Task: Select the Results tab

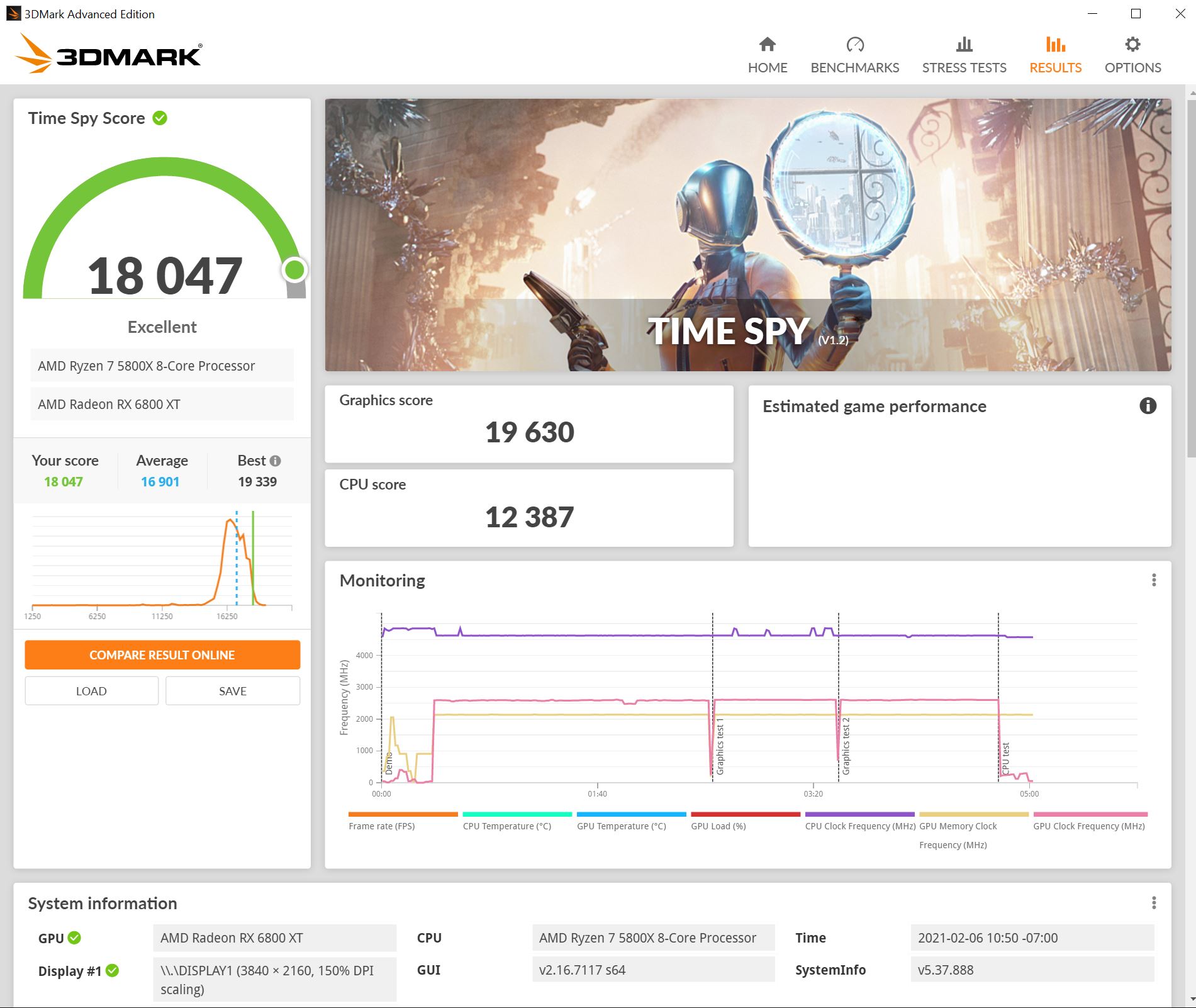Action: pyautogui.click(x=1055, y=55)
